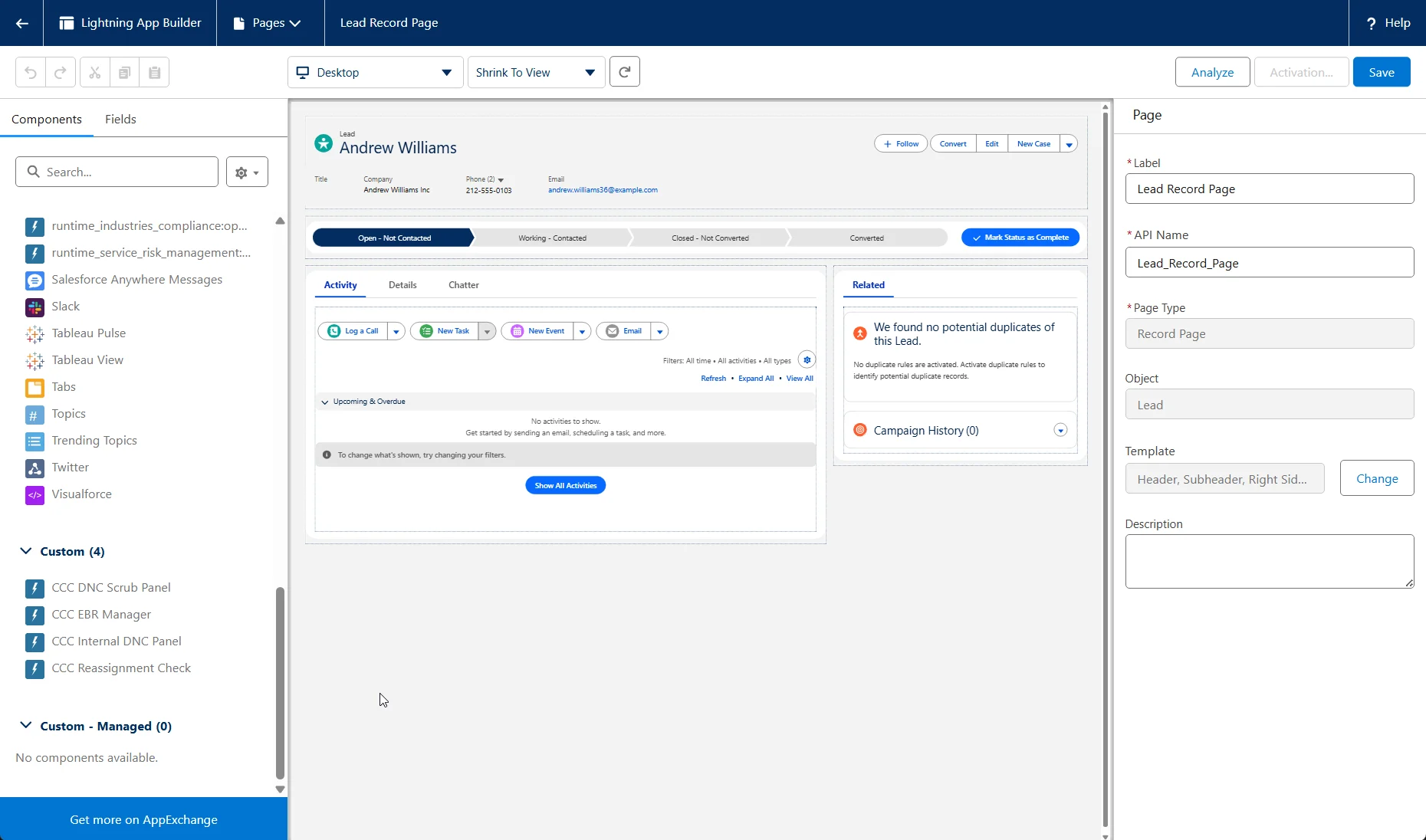Go back with the left arrow icon
Viewport: 1426px width, 840px height.
(21, 23)
